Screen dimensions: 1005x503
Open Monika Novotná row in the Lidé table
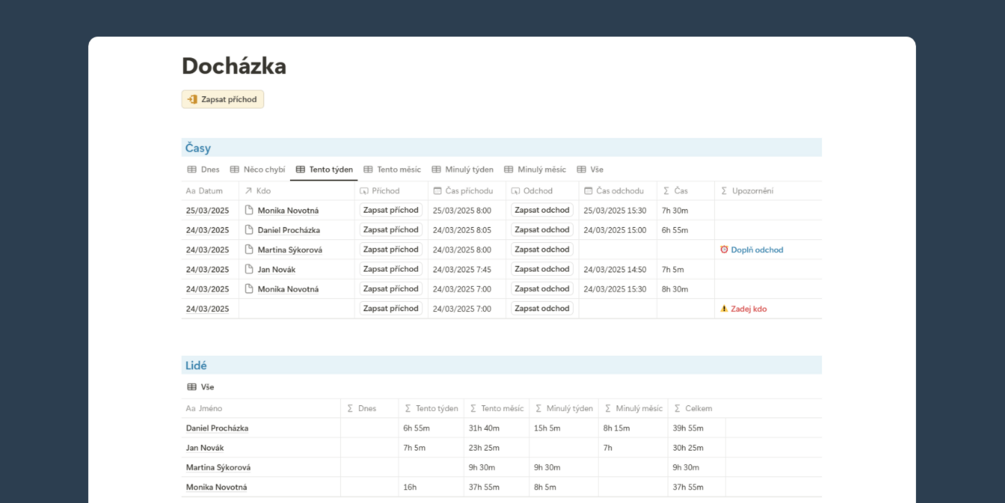pos(217,487)
